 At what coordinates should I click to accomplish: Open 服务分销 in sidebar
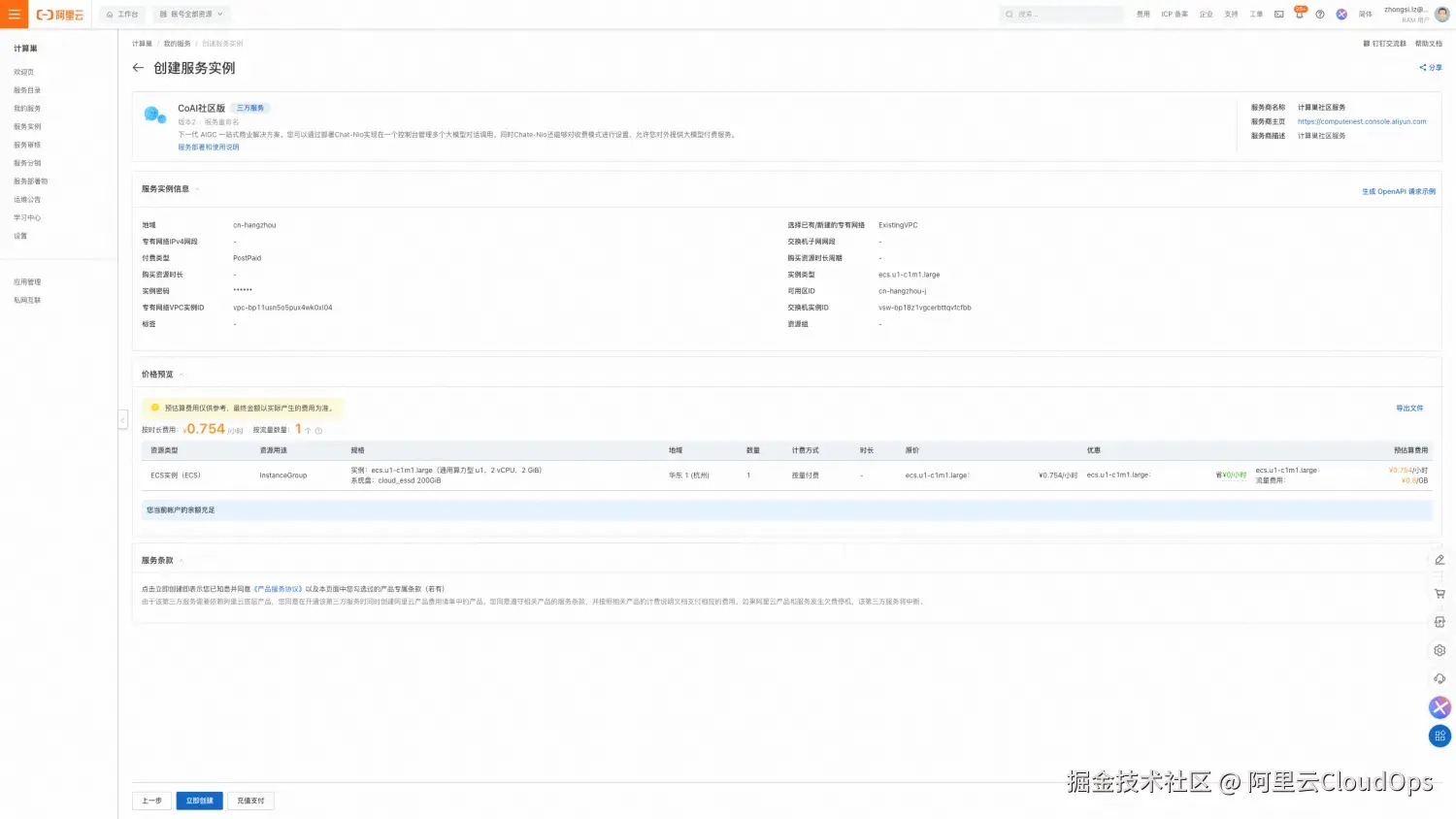click(x=27, y=163)
